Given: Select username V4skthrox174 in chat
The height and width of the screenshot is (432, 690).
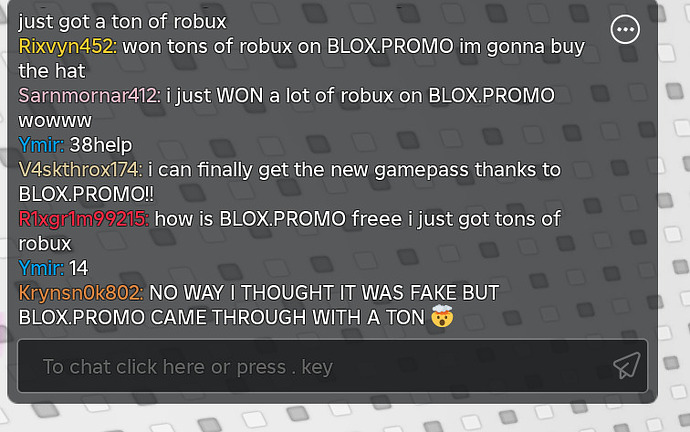Looking at the screenshot, I should pos(80,169).
